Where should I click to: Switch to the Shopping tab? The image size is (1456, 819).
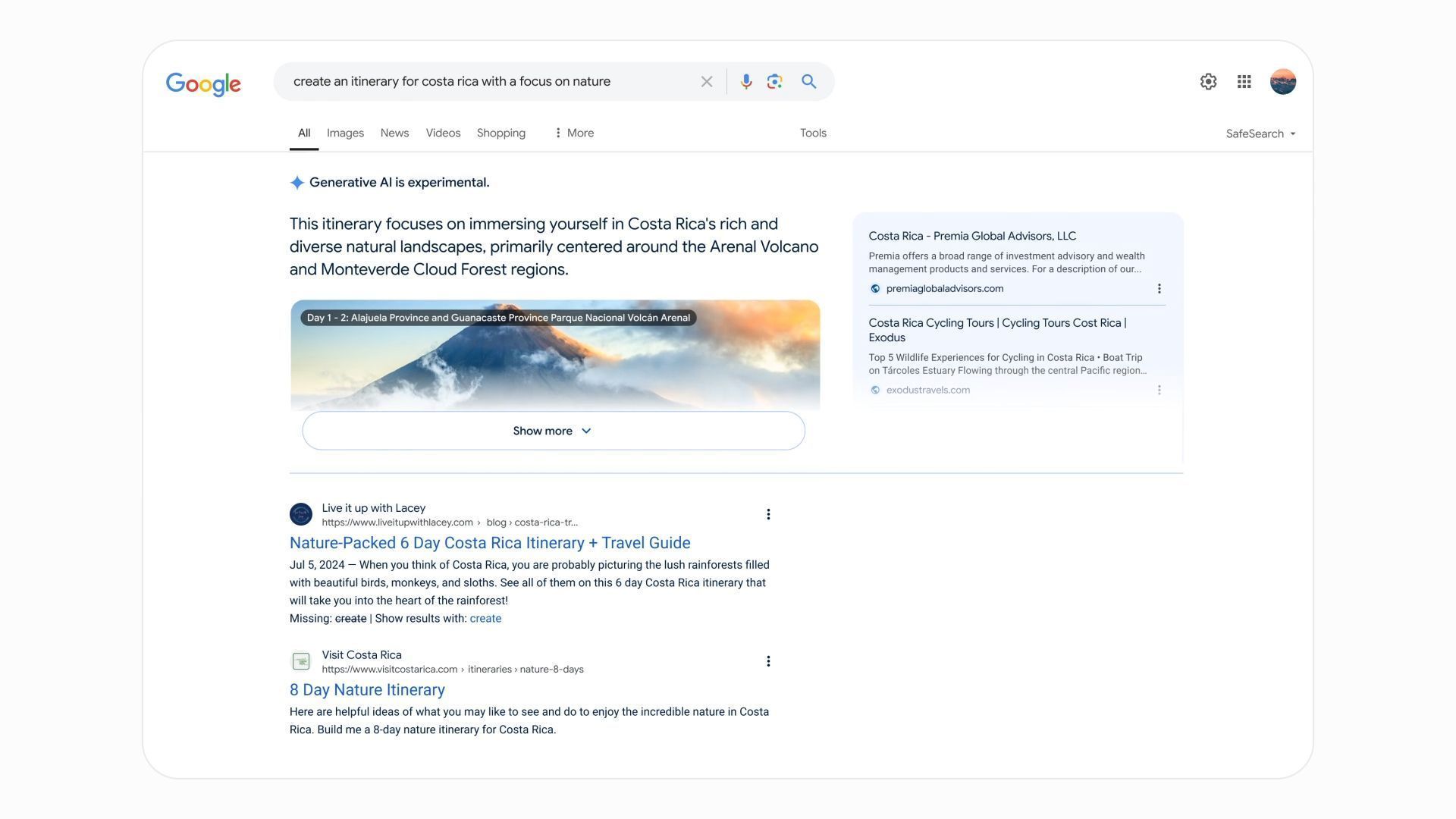(x=500, y=133)
